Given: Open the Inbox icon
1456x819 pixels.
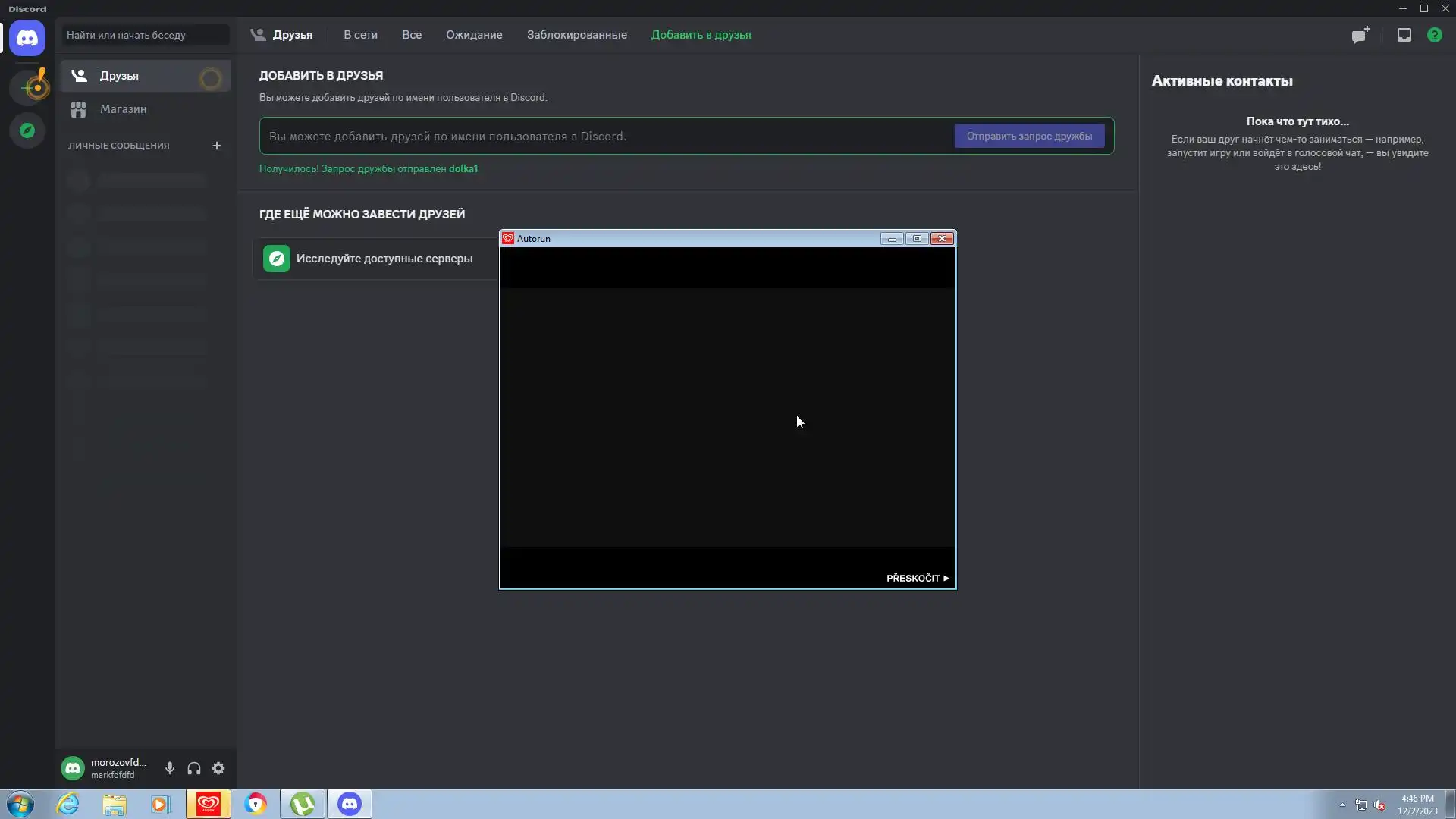Looking at the screenshot, I should pos(1404,35).
